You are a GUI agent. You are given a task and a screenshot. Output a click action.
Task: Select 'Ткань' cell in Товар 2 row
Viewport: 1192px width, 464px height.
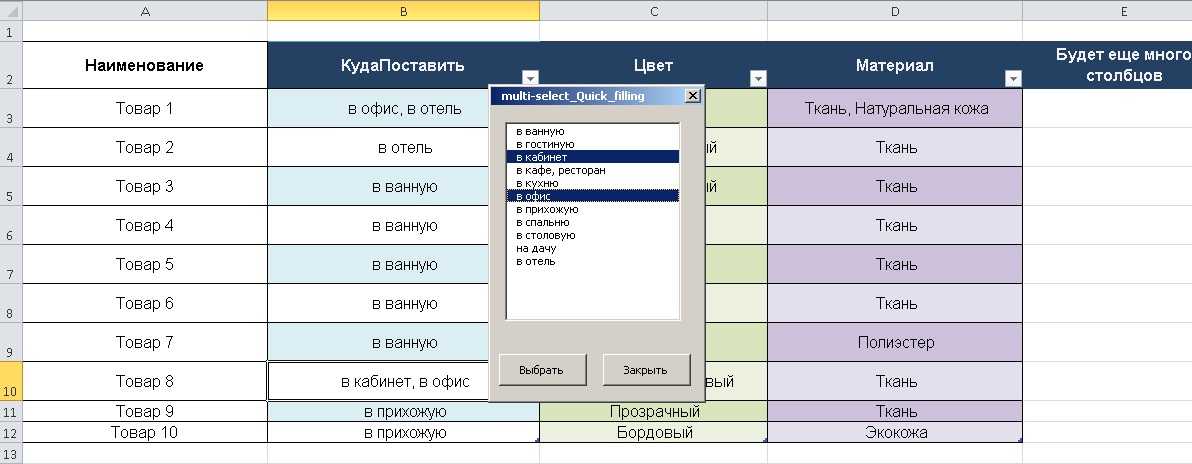tap(895, 147)
